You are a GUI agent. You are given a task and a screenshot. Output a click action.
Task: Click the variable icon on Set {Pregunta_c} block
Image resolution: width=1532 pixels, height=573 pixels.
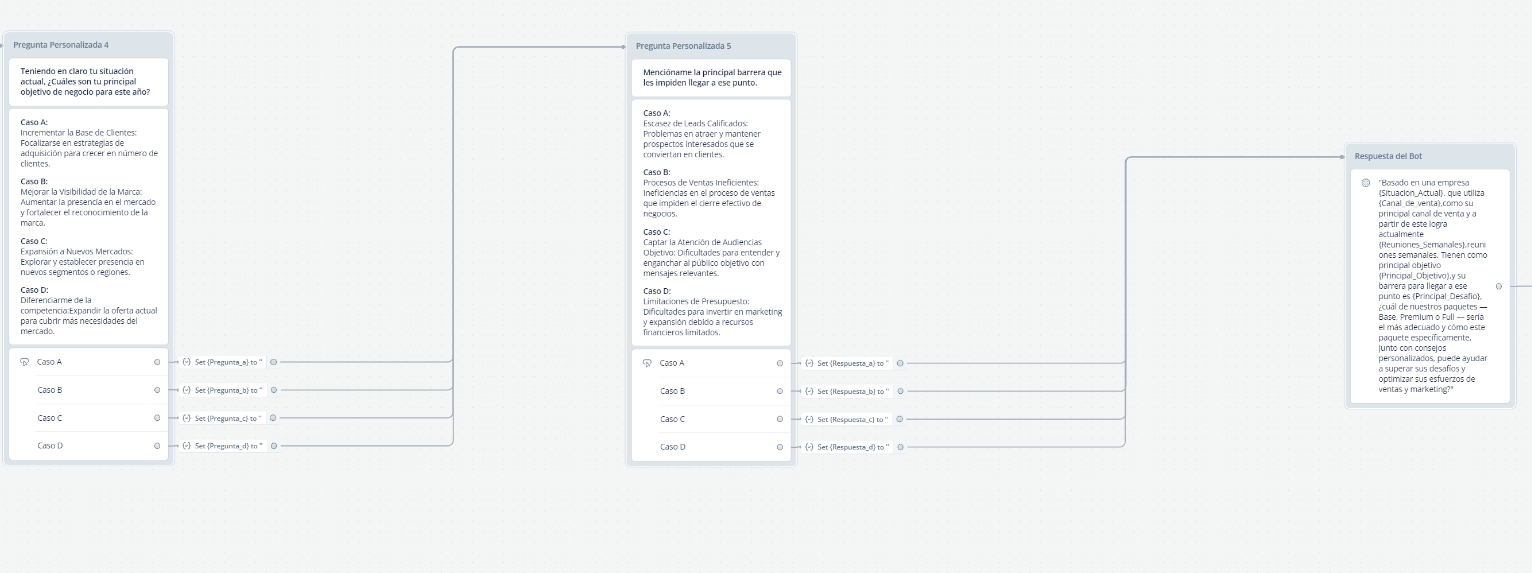(x=186, y=418)
